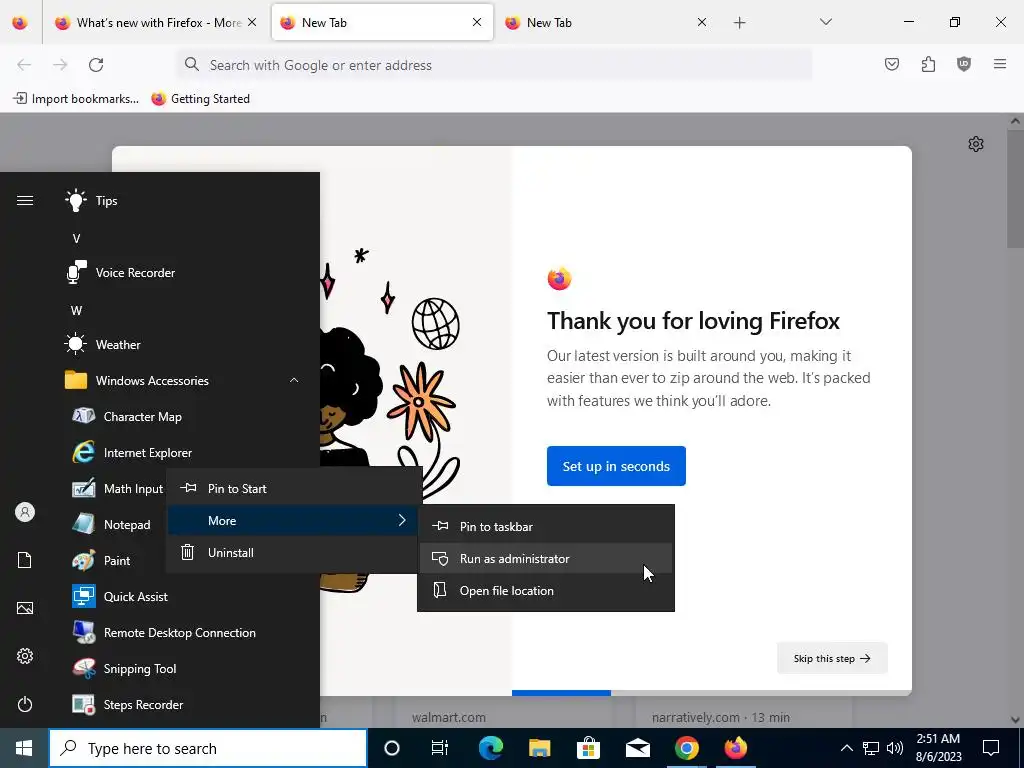Open Cortana circle on the taskbar
This screenshot has height=768, width=1024.
tap(391, 748)
